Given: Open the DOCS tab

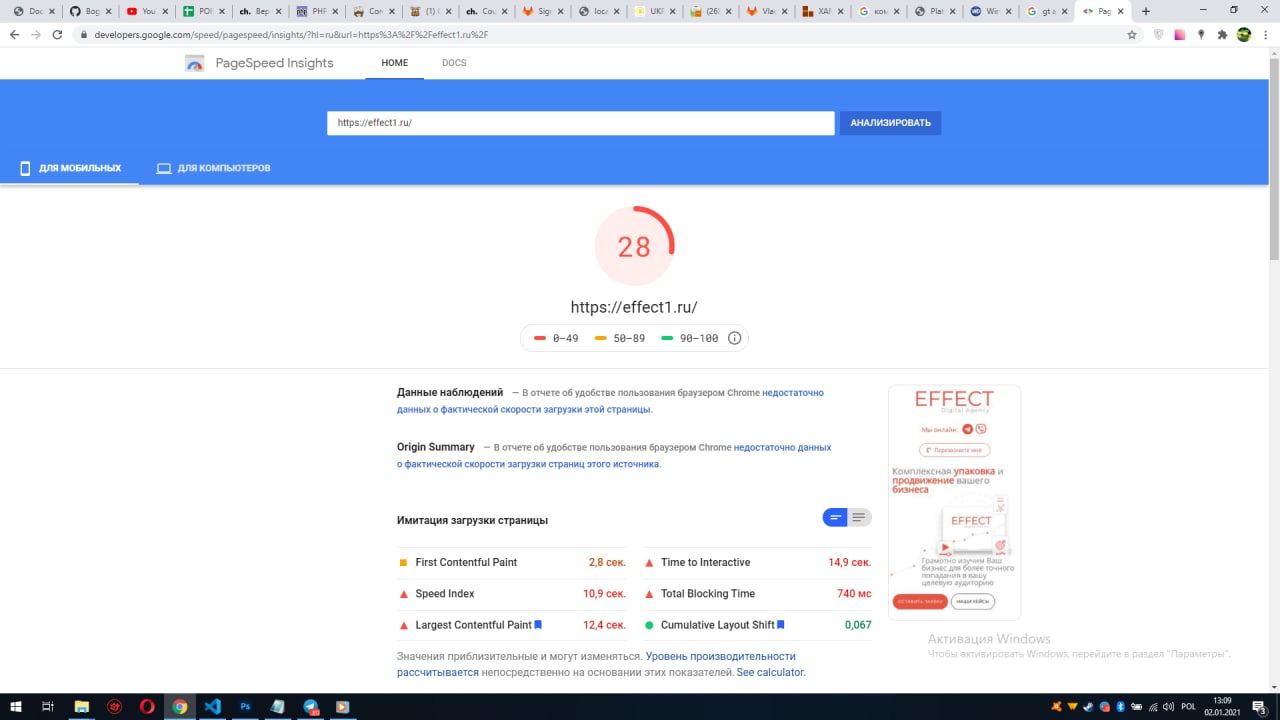Looking at the screenshot, I should 454,63.
